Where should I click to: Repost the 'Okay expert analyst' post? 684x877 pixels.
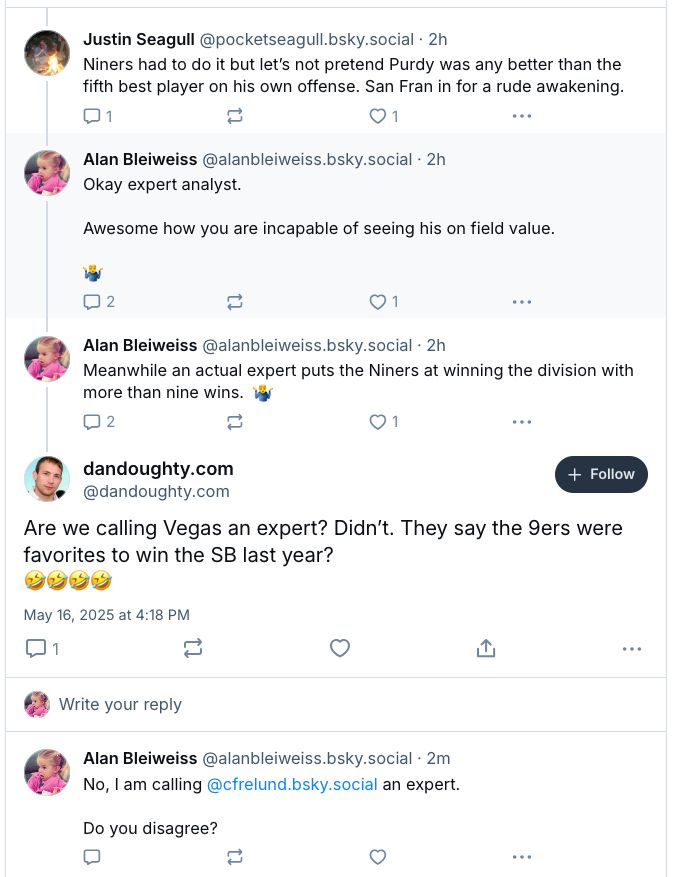click(x=234, y=302)
